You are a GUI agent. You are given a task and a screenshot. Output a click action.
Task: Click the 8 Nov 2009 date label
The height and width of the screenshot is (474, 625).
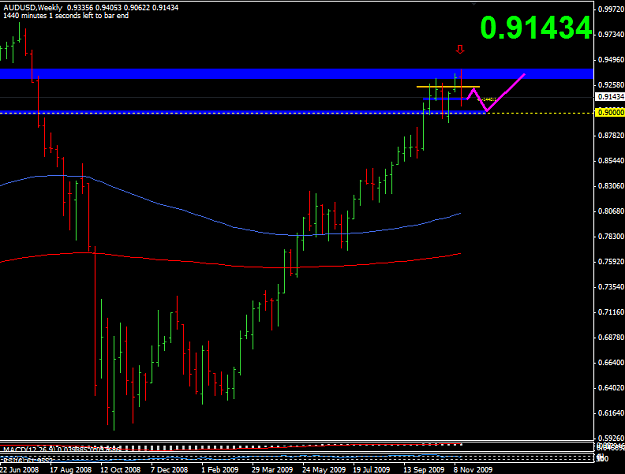(472, 470)
